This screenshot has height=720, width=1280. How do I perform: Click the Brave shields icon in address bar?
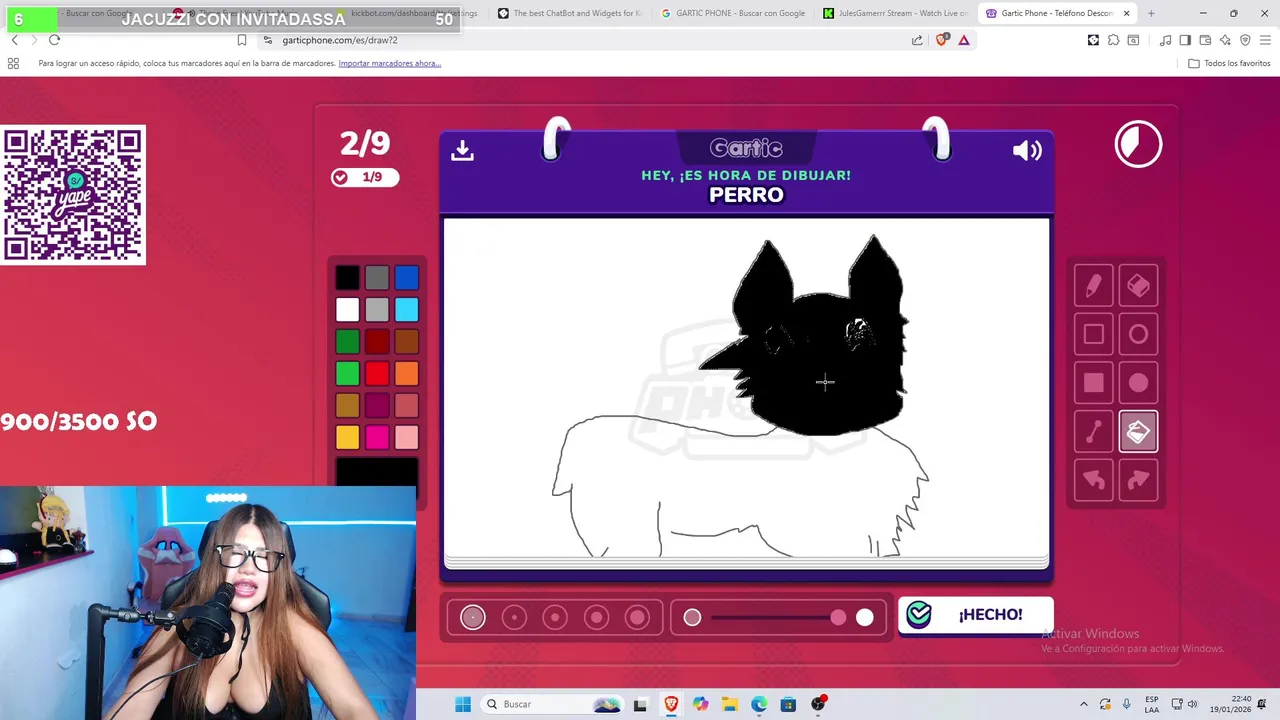tap(941, 40)
